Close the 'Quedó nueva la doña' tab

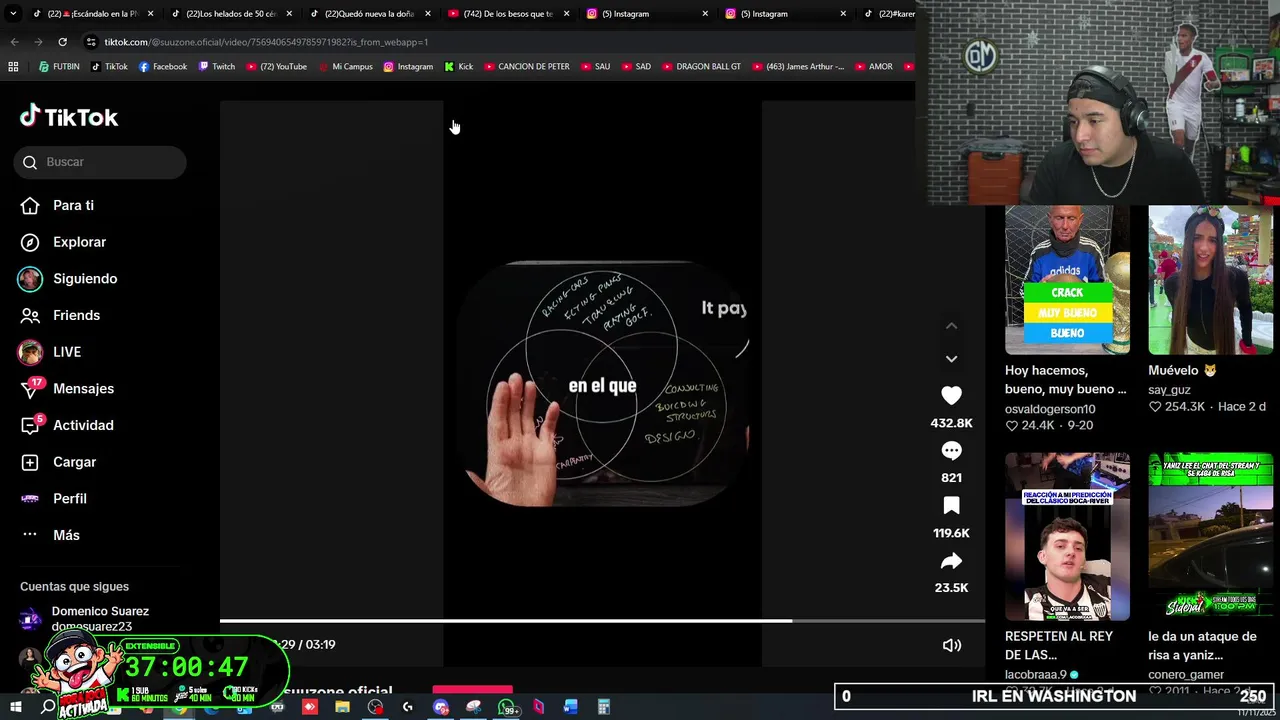pyautogui.click(x=428, y=14)
